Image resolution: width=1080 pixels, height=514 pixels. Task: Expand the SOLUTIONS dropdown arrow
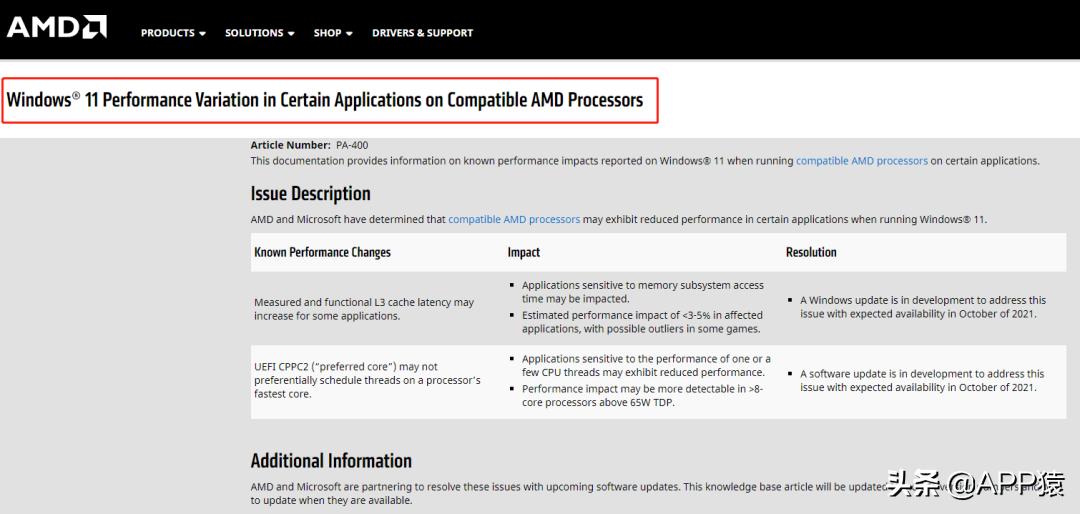[x=291, y=34]
